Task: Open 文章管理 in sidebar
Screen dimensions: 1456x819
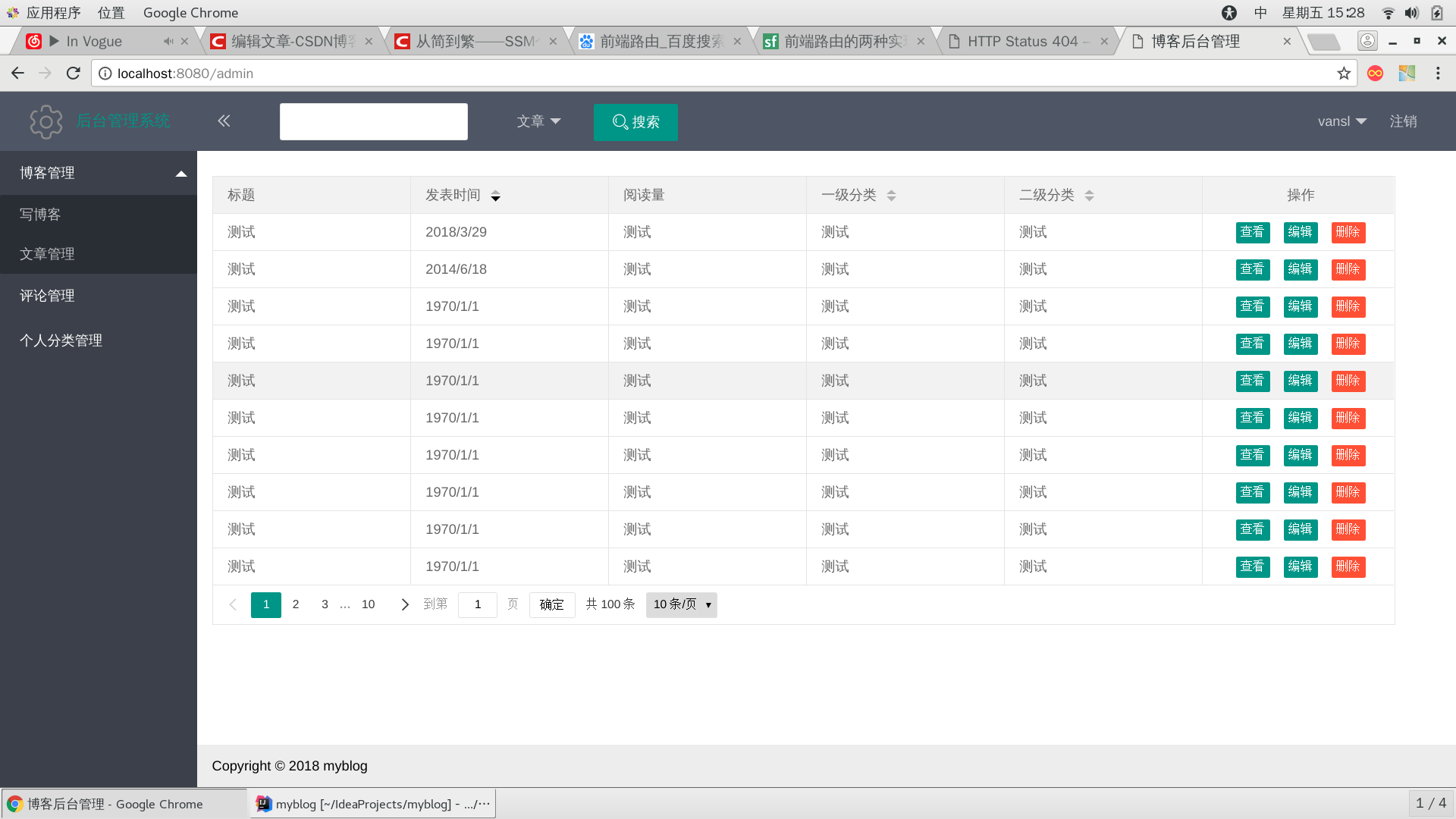Action: point(99,254)
